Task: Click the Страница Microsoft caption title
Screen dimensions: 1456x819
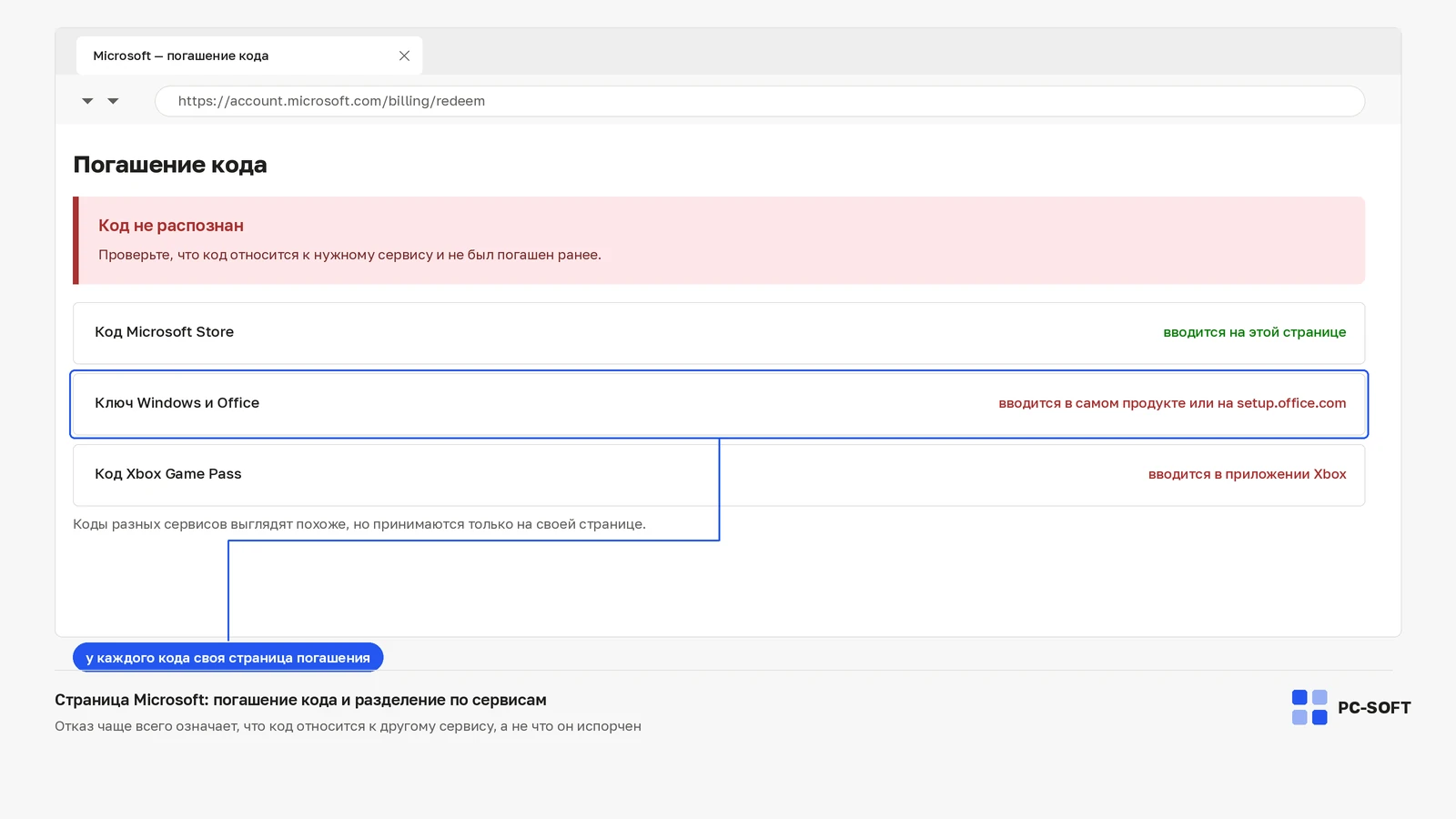Action: coord(300,700)
